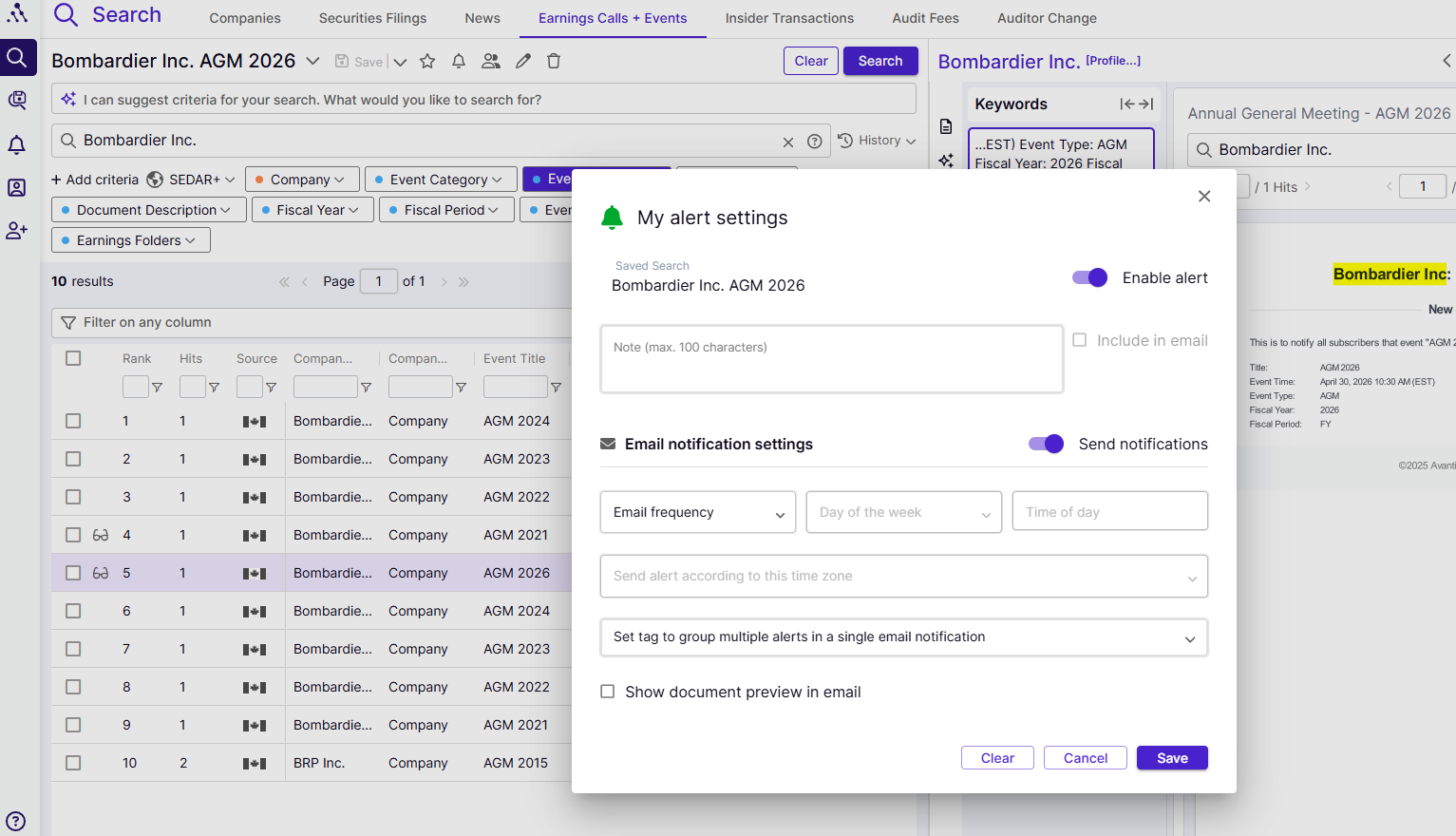This screenshot has height=836, width=1456.
Task: Open the Day of the week dropdown
Action: pos(904,512)
